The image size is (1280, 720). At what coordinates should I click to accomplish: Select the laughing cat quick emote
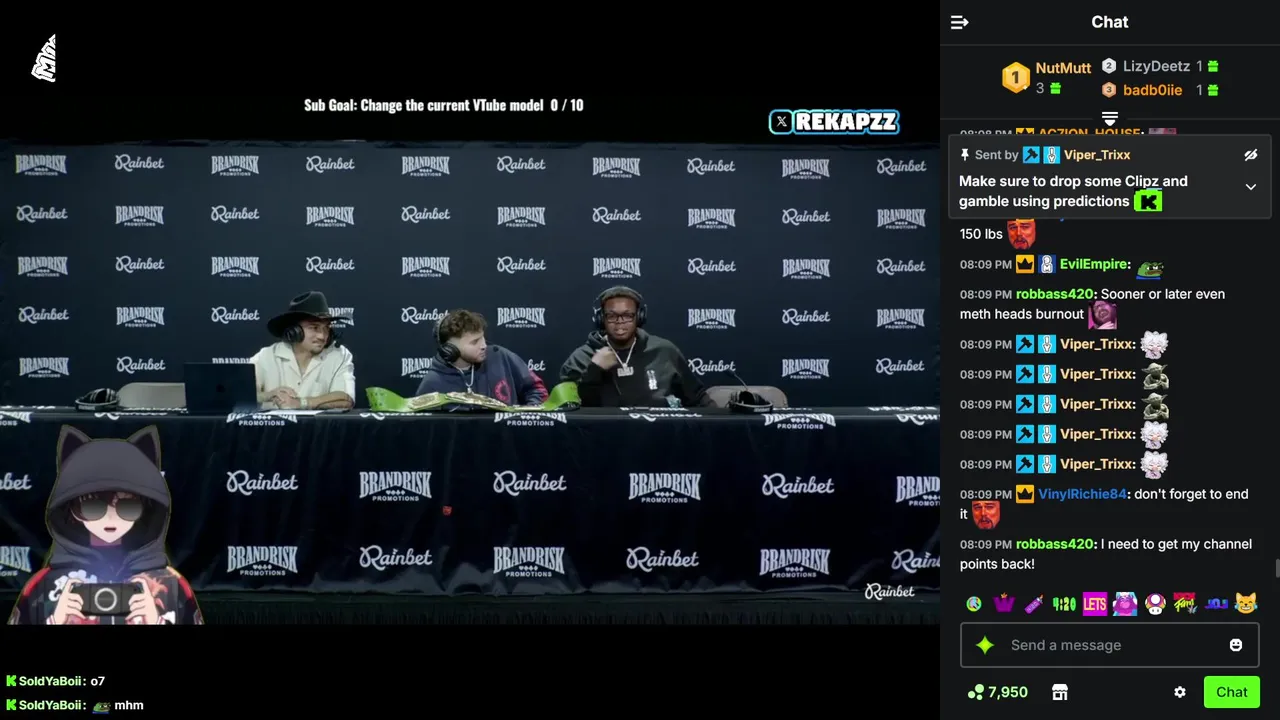[x=1246, y=604]
